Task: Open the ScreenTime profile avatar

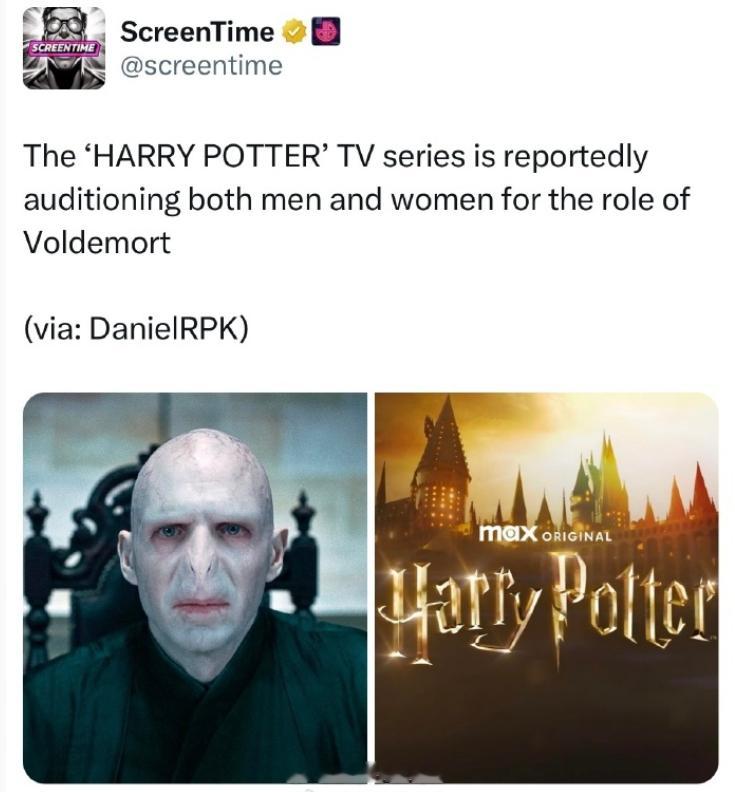Action: click(x=64, y=48)
